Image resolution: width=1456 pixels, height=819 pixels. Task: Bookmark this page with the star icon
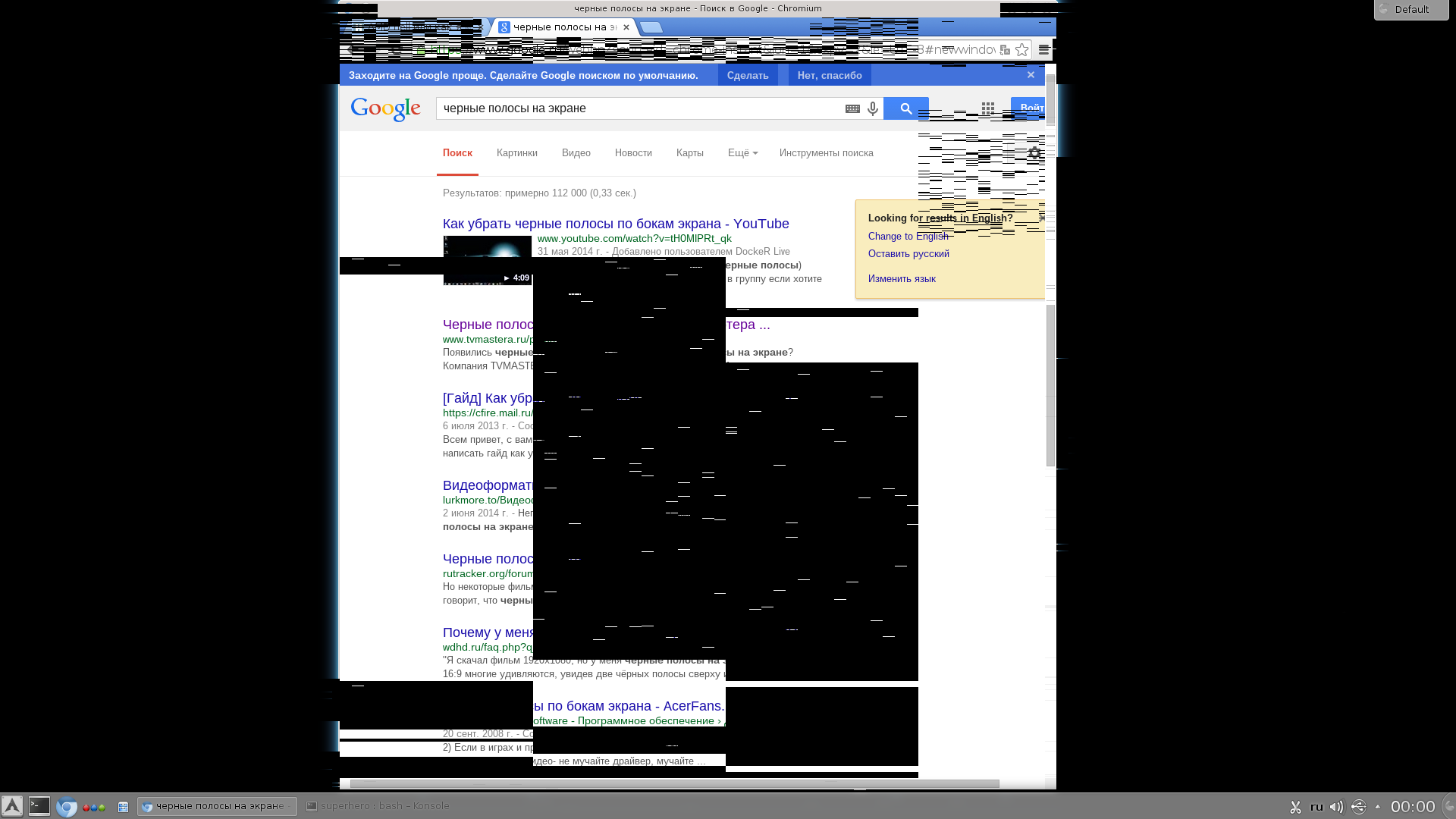[1022, 50]
